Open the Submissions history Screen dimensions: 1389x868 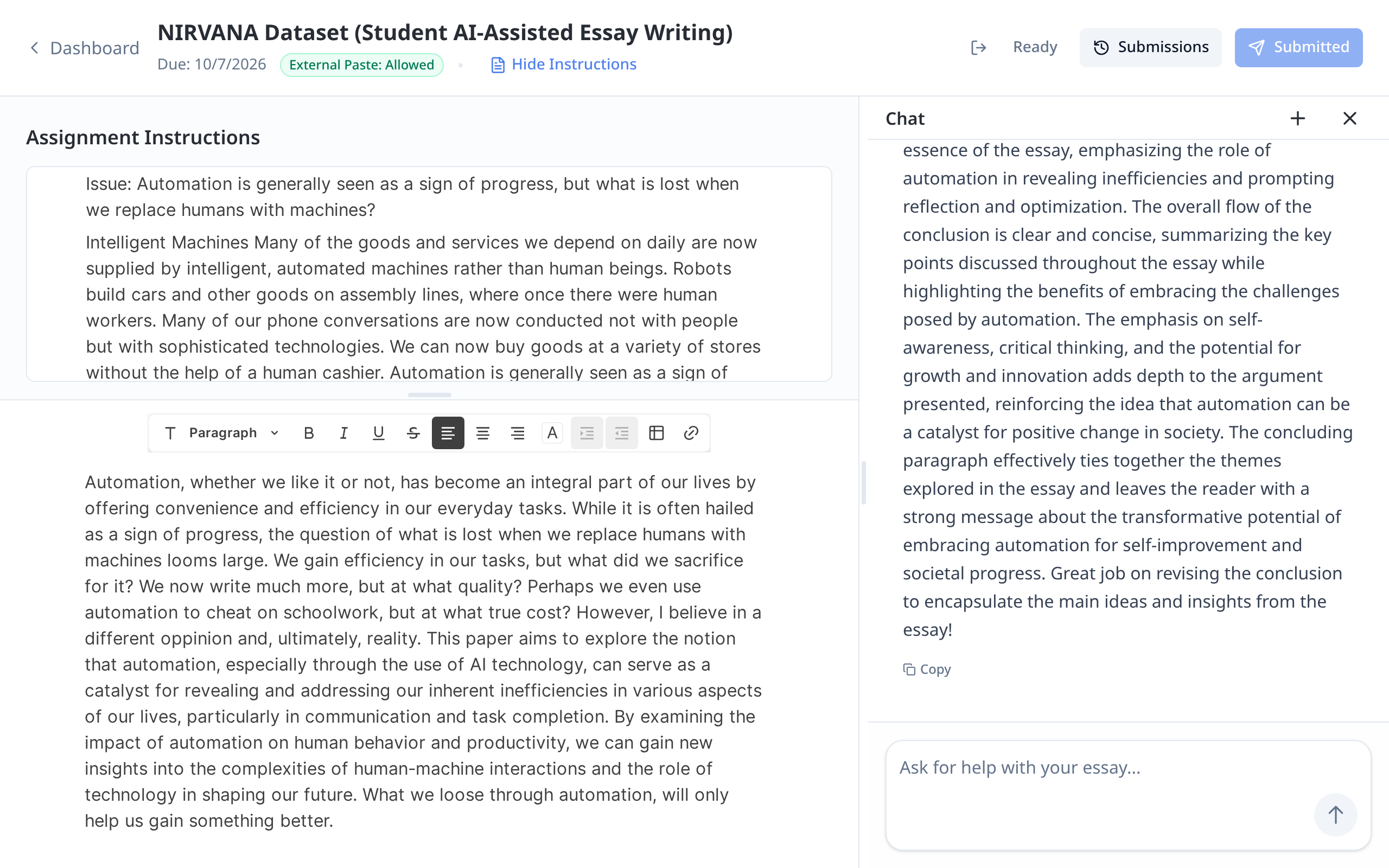click(1150, 47)
